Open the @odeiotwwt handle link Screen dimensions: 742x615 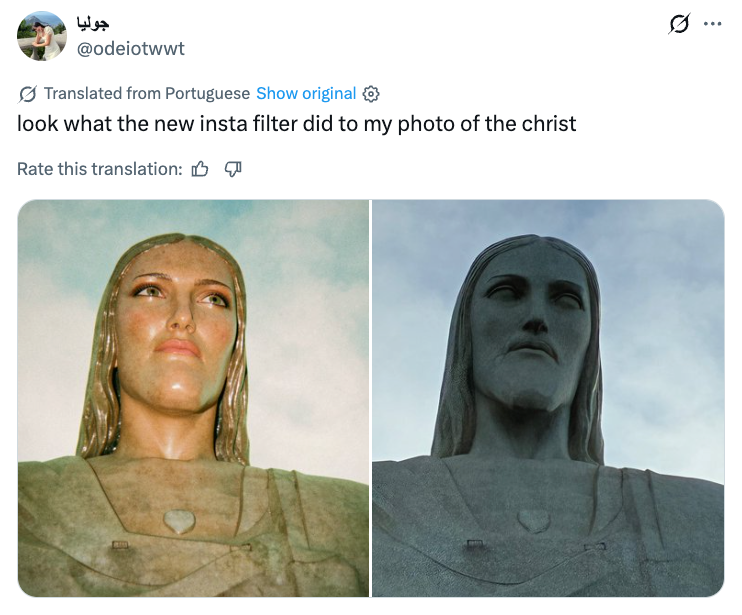131,48
